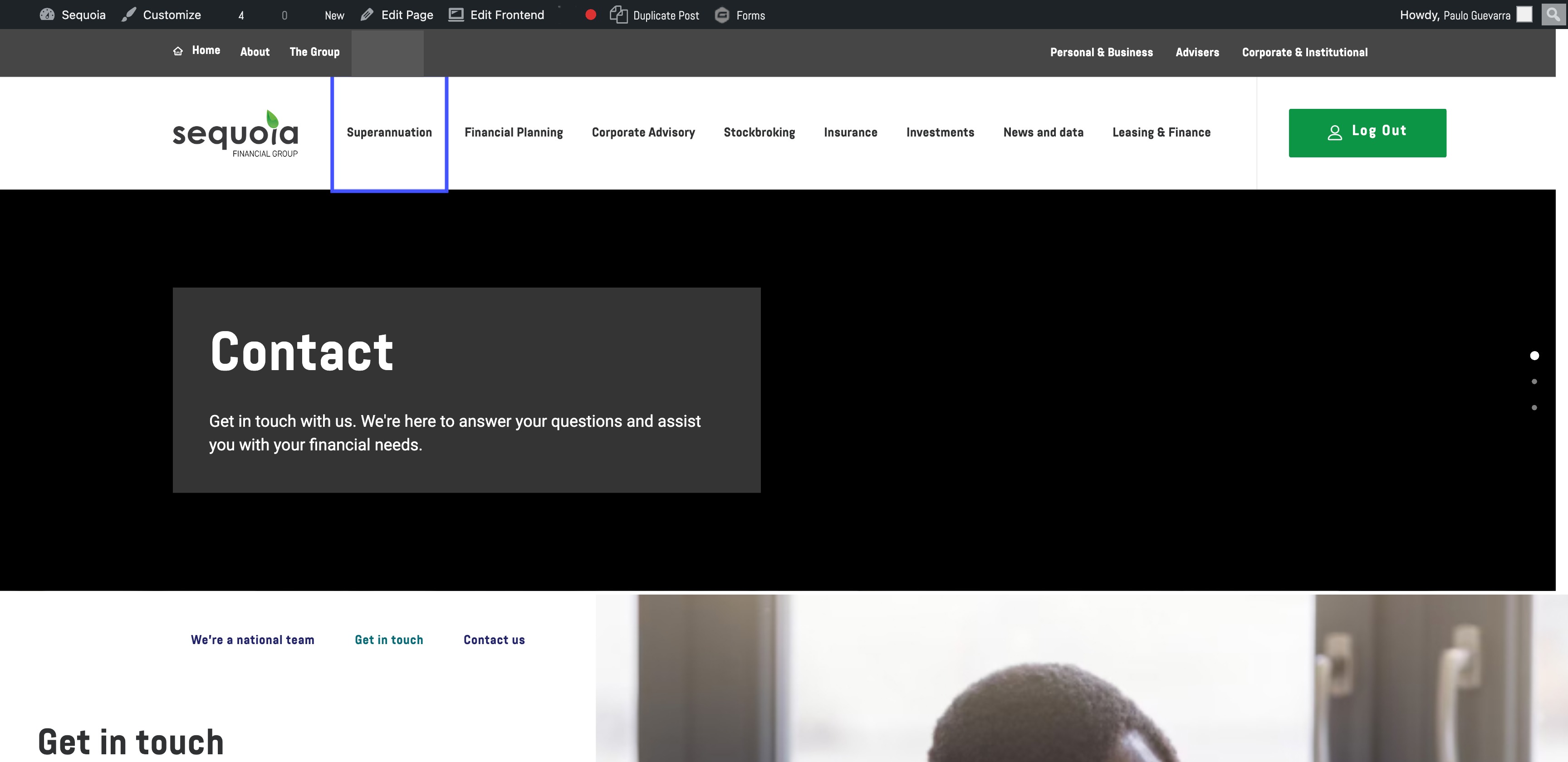Open Gravity Forms icon in admin bar

click(x=722, y=15)
